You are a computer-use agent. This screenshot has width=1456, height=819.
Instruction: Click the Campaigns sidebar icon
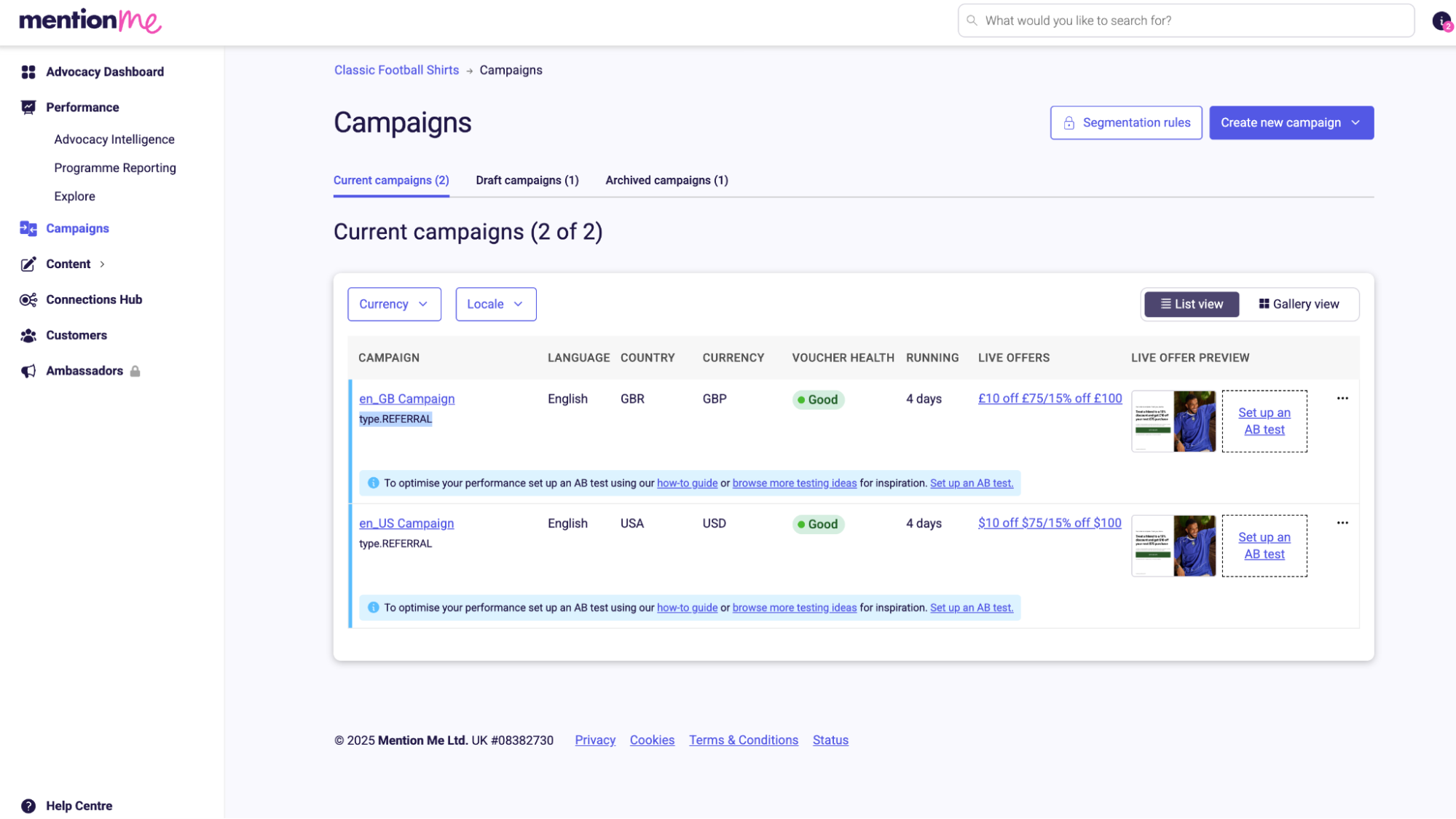[28, 228]
